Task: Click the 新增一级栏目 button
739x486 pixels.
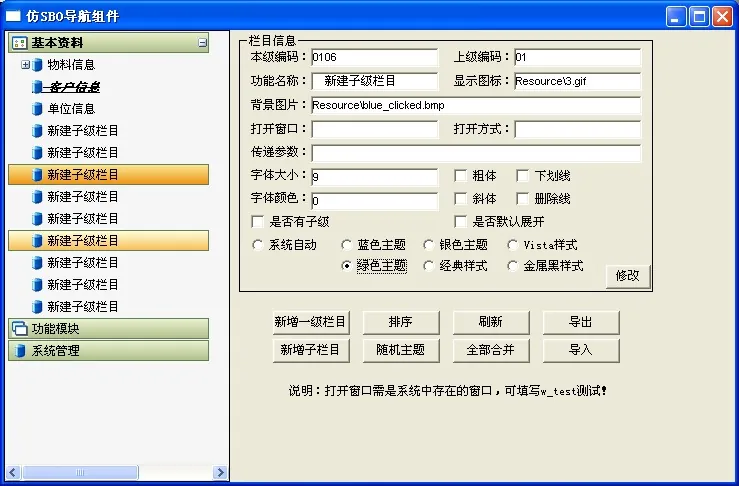Action: (x=311, y=322)
